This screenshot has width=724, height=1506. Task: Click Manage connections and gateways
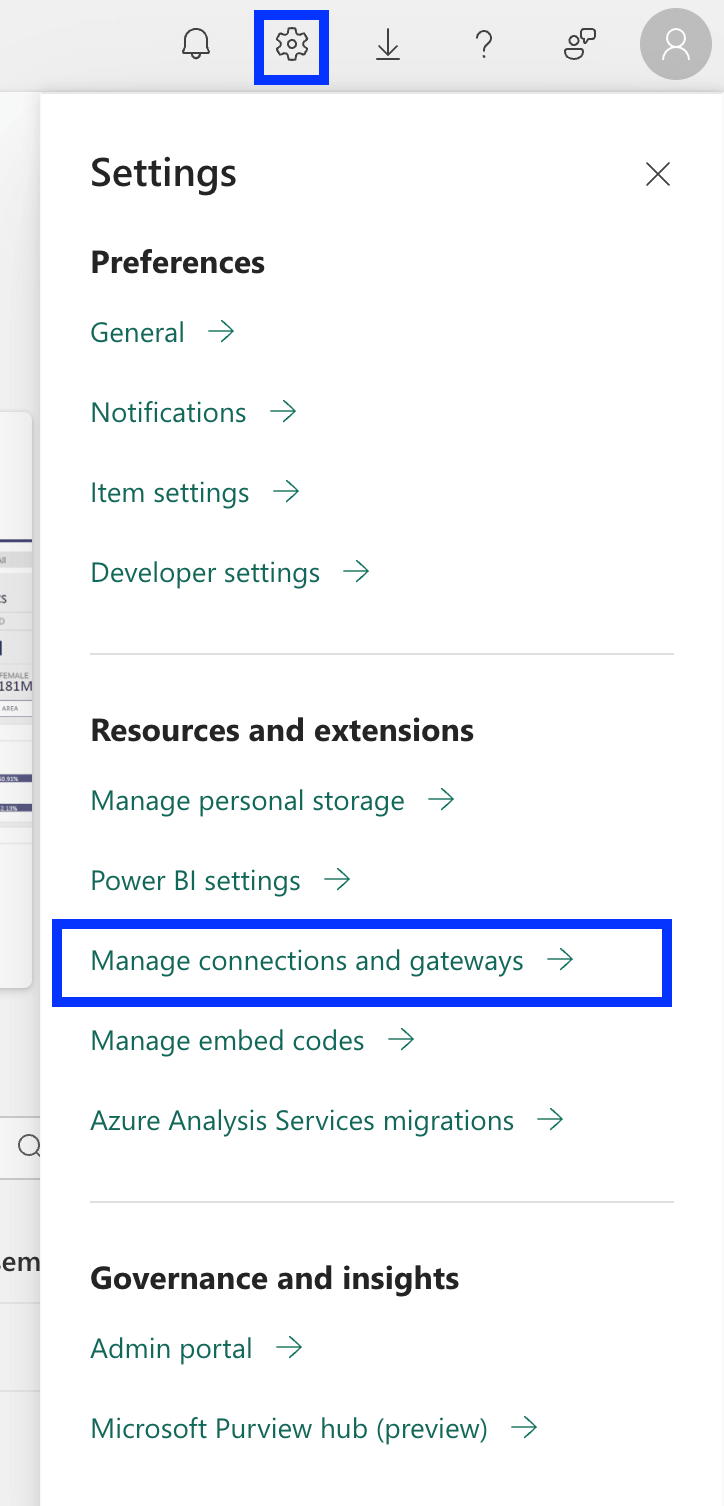coord(307,961)
